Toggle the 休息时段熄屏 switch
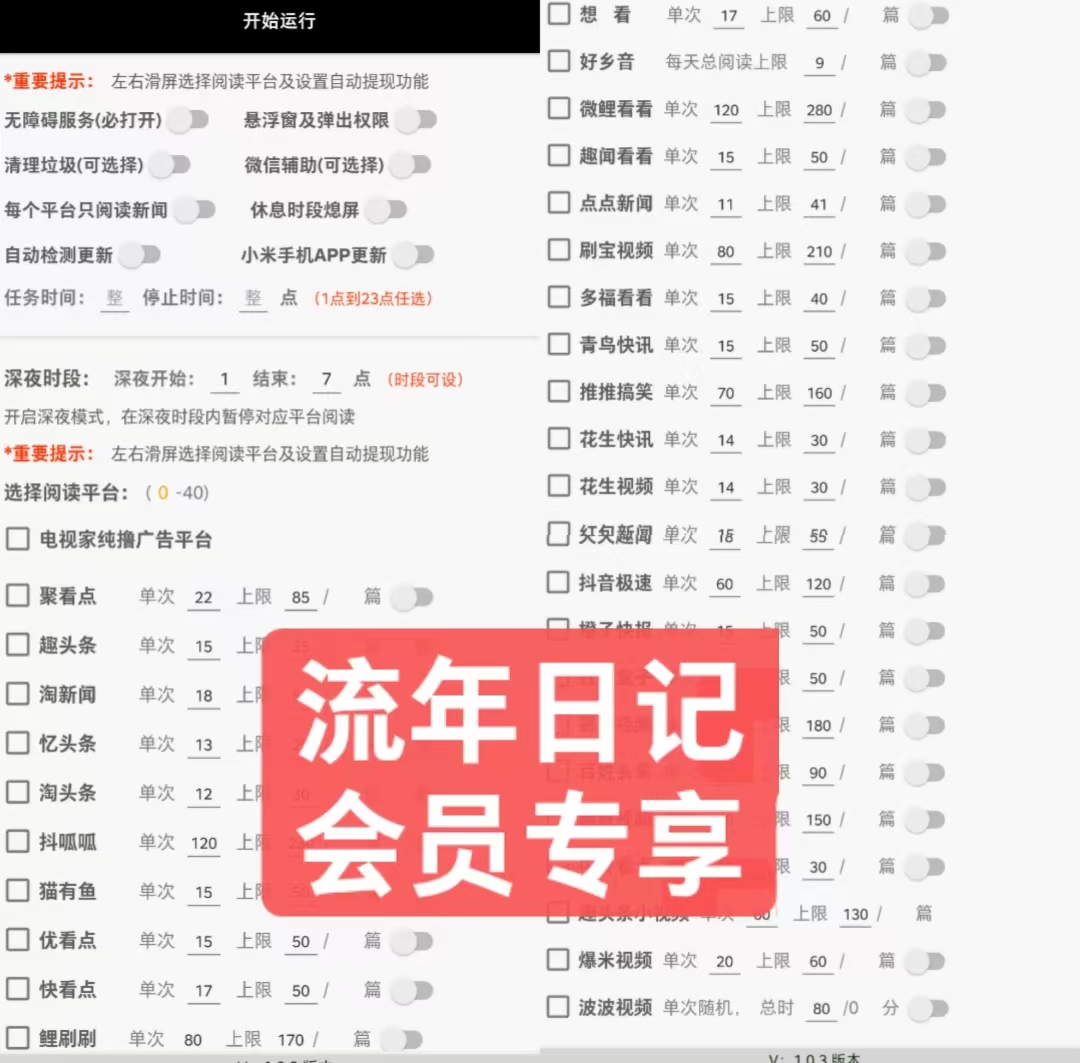The width and height of the screenshot is (1080, 1063). (x=388, y=209)
